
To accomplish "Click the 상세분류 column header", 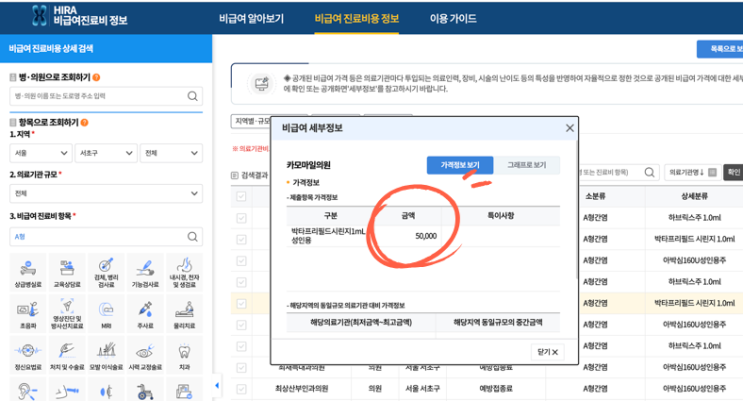I will (x=694, y=196).
